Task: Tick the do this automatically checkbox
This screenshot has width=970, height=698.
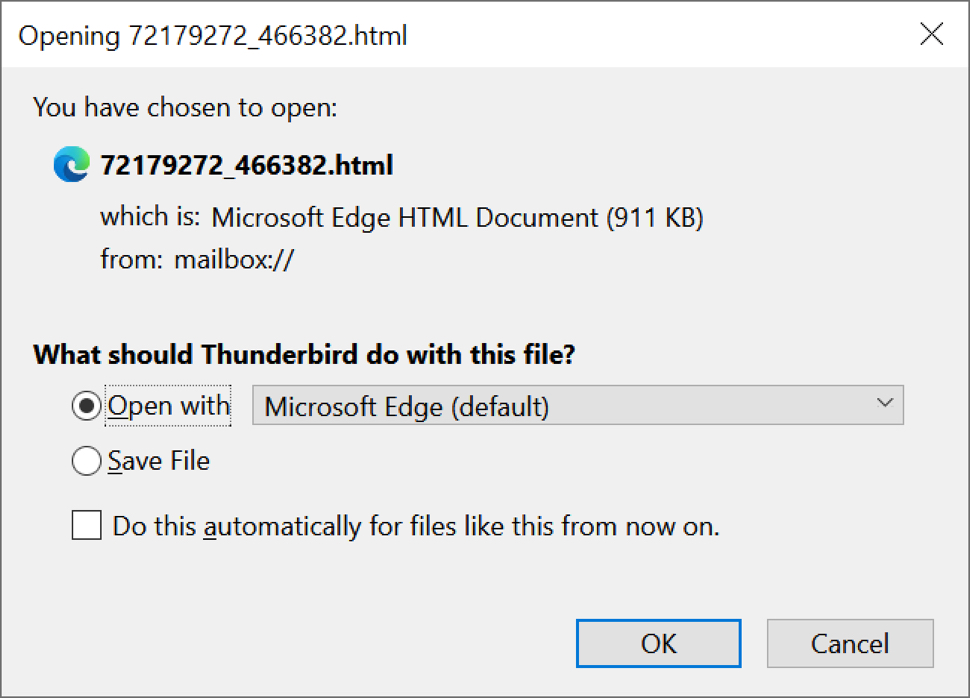Action: 87,525
